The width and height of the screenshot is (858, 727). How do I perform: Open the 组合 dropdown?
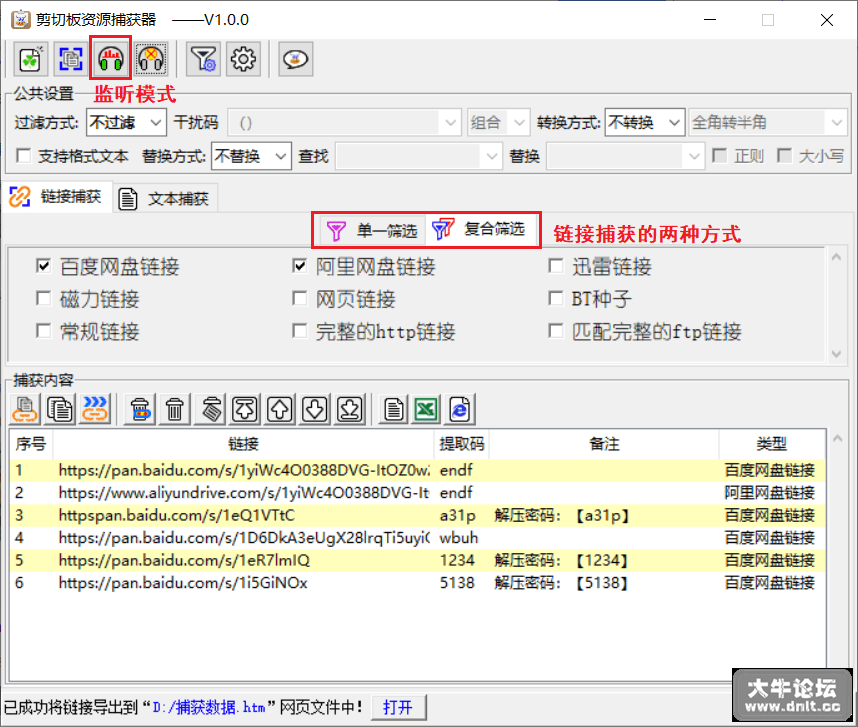tap(498, 123)
